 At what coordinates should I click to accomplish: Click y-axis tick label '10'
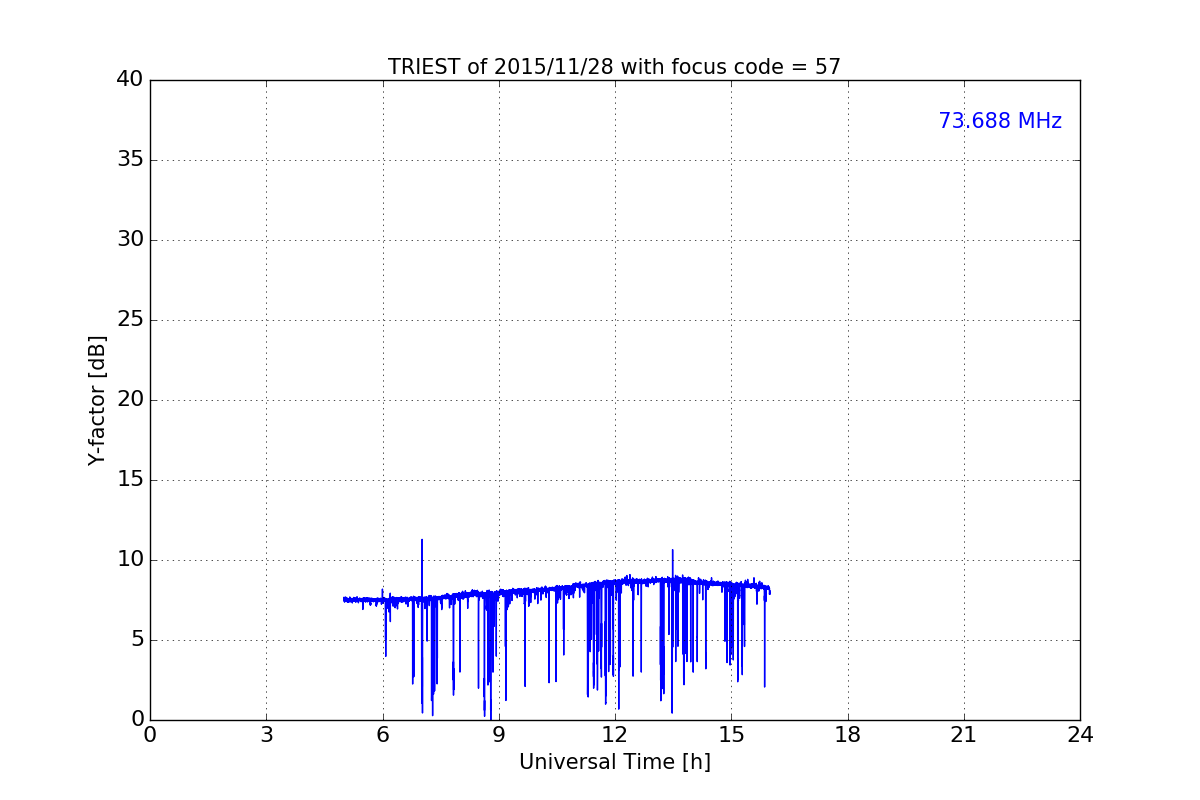click(x=130, y=560)
